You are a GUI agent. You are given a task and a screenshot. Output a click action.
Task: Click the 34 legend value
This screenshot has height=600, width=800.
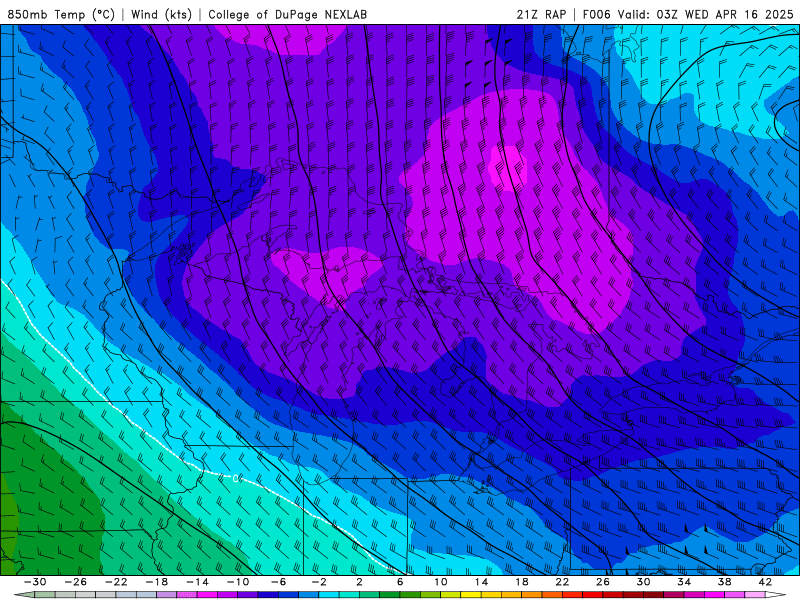(x=684, y=582)
